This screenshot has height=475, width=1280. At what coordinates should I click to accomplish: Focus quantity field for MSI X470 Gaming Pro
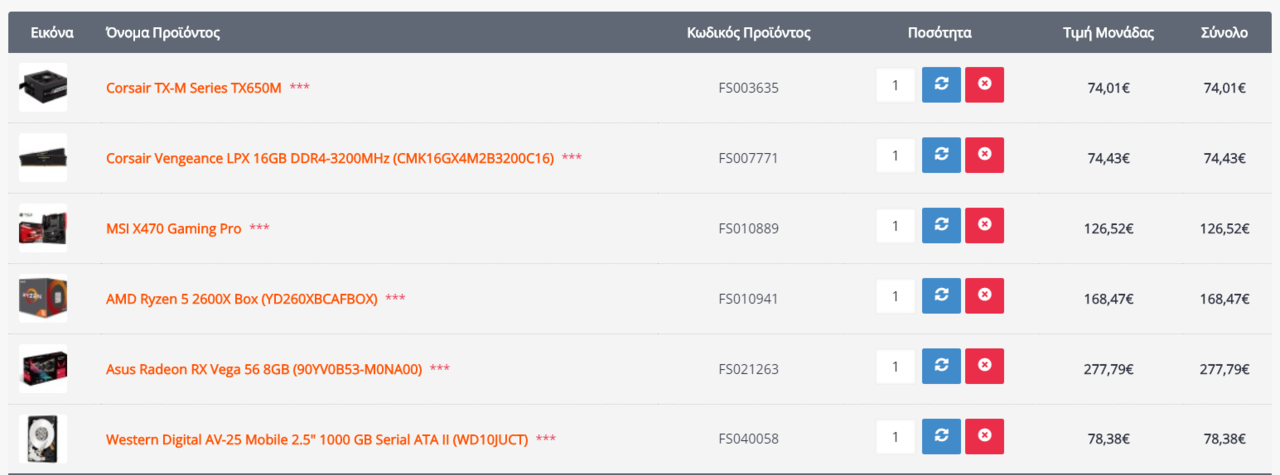click(x=895, y=225)
